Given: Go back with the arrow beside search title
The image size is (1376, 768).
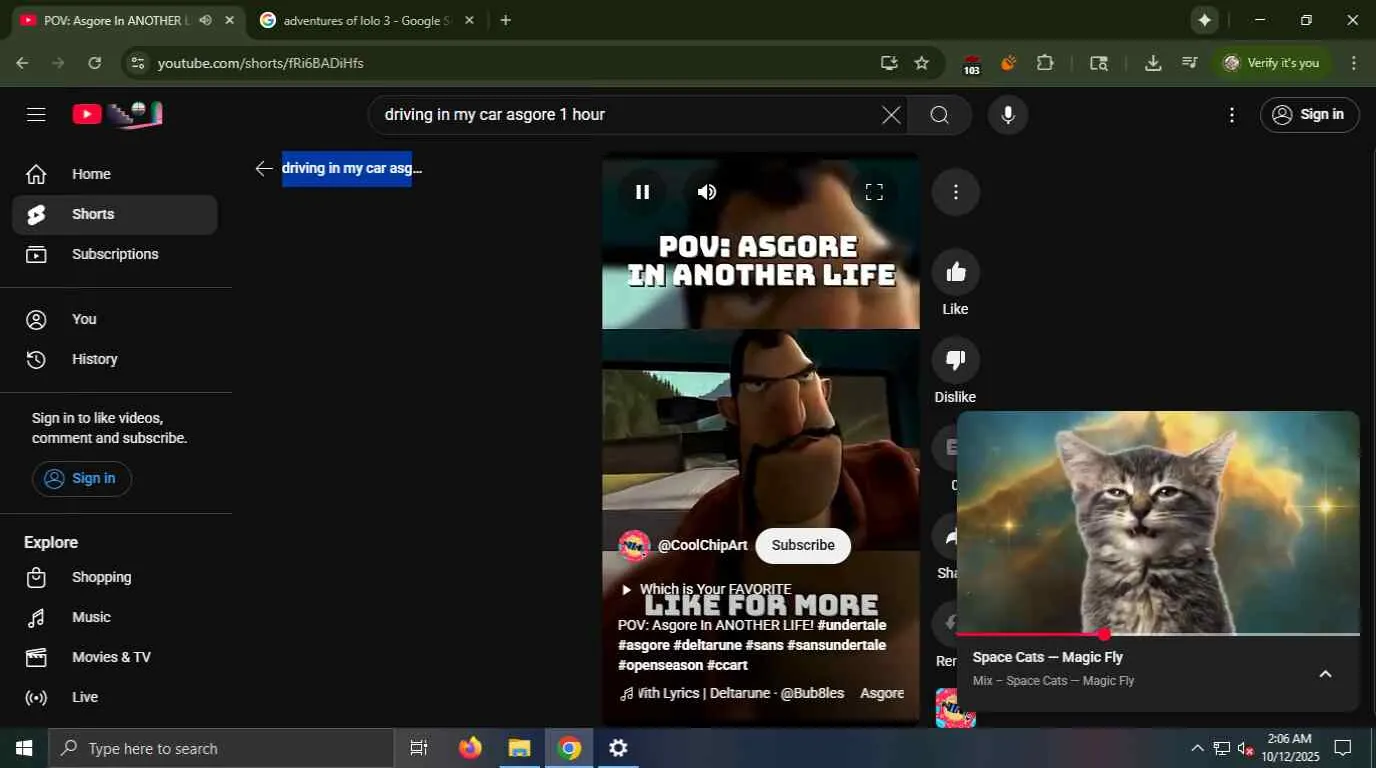Looking at the screenshot, I should click(x=264, y=168).
